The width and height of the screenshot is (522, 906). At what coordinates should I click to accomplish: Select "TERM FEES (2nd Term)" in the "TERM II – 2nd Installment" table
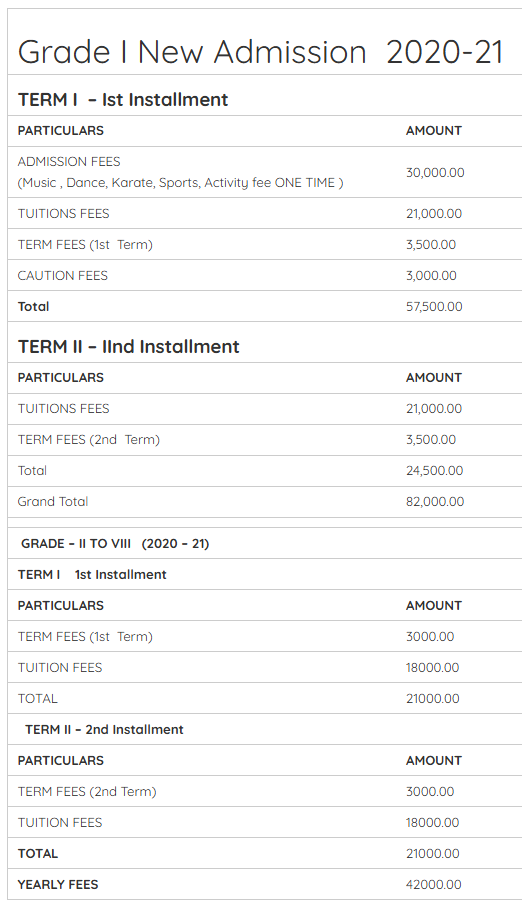point(87,792)
